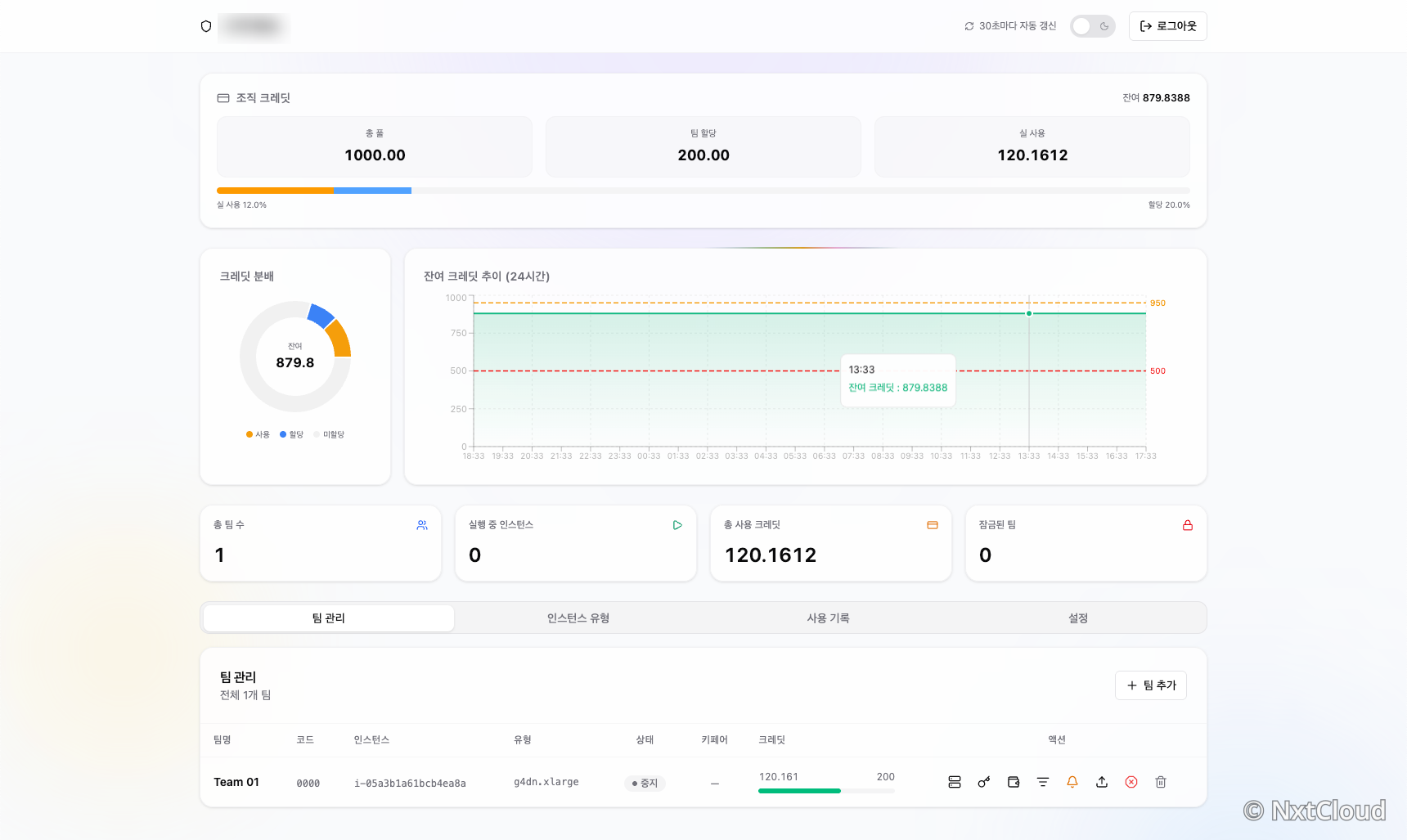
Task: Click the card icon in 총 사용 크레딧 card
Action: tap(933, 525)
